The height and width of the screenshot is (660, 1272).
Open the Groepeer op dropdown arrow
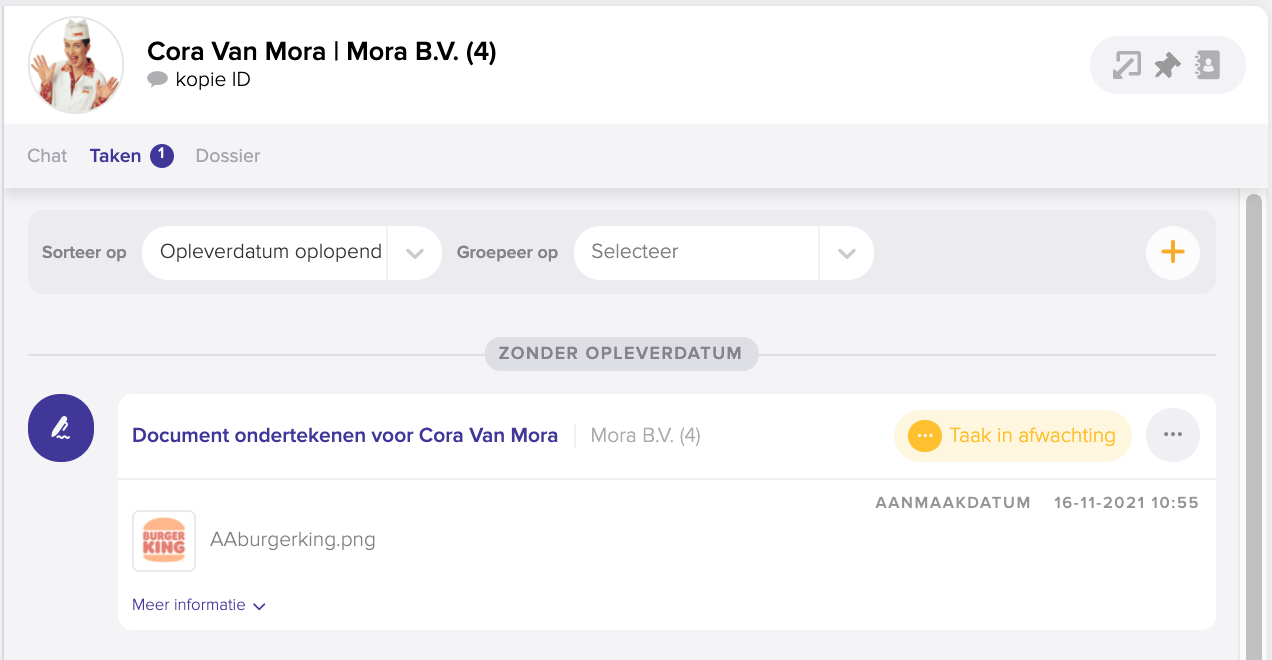point(847,253)
